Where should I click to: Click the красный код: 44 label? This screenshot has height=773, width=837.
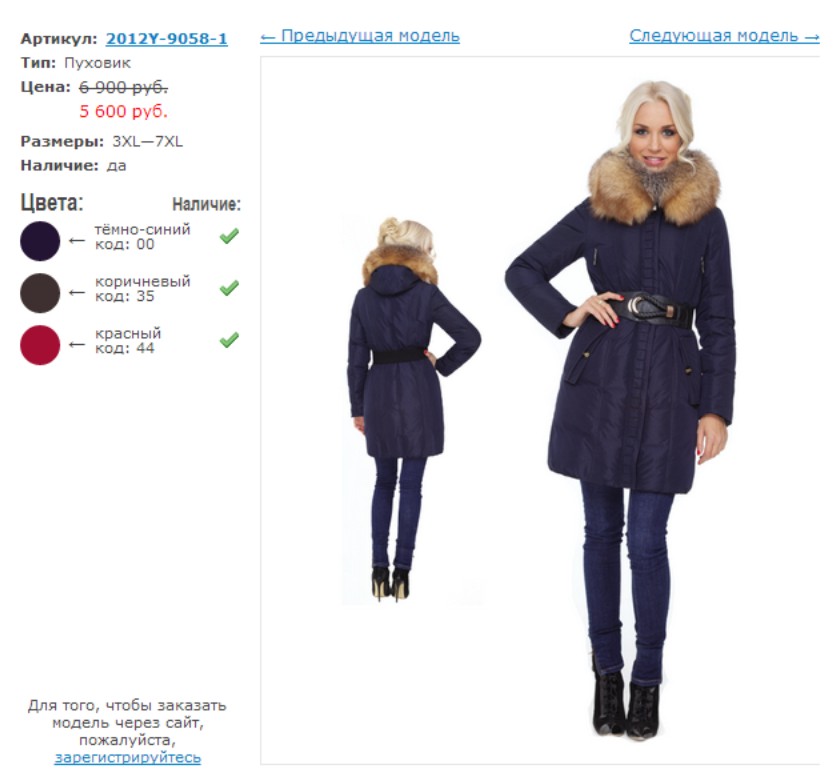pyautogui.click(x=128, y=340)
